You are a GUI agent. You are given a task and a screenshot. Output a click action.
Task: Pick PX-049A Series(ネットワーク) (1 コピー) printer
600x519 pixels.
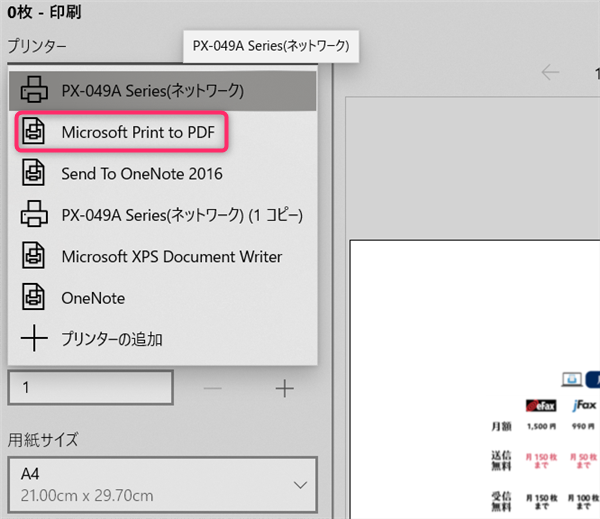(163, 215)
